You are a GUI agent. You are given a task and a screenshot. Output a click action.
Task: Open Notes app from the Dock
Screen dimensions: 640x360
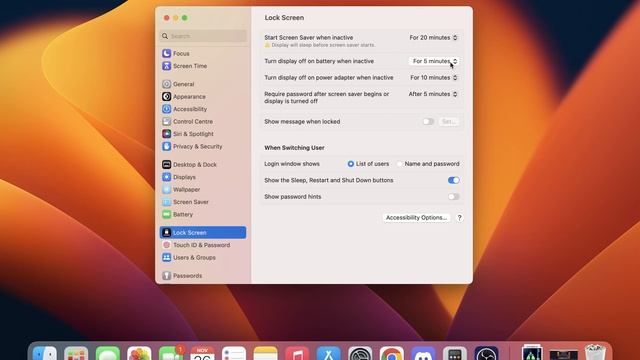265,353
